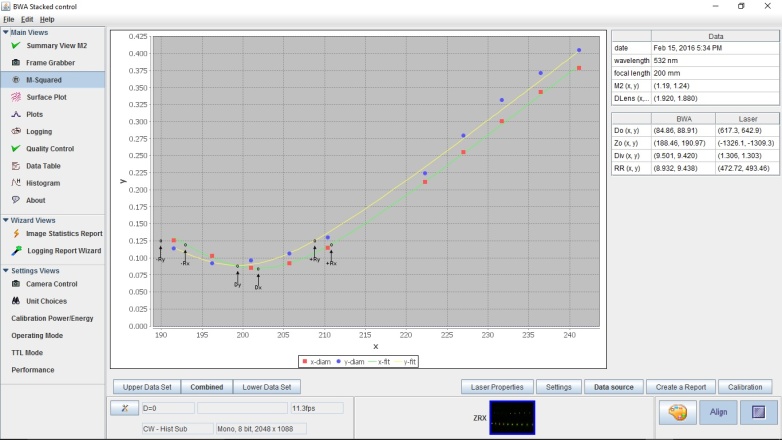Click the color palette button
The width and height of the screenshot is (782, 440).
coord(677,412)
